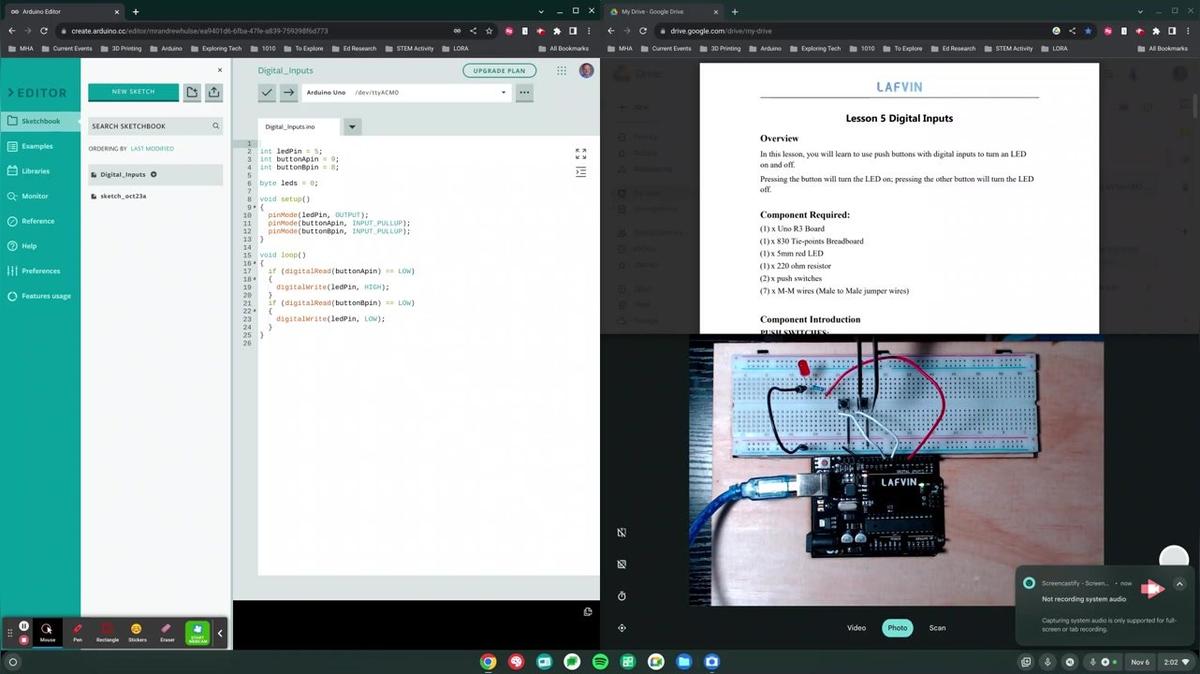Open the Spotify icon on the shelf
The image size is (1200, 674).
(x=600, y=662)
